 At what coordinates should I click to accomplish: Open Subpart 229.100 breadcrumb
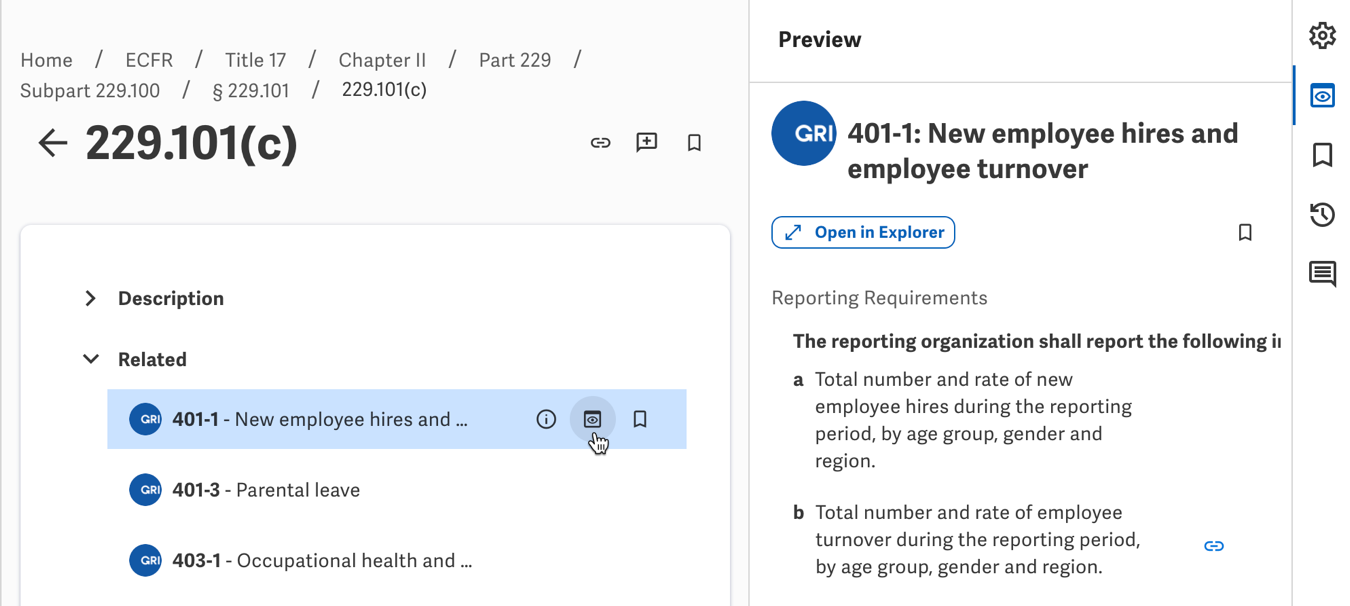[x=90, y=90]
